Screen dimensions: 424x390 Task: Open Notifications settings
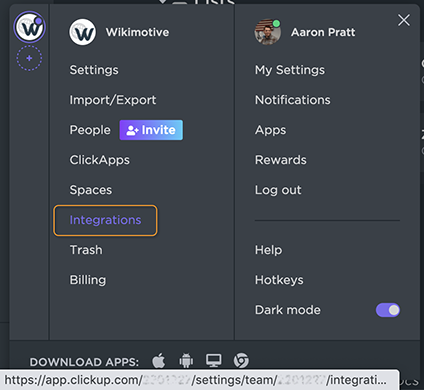[293, 100]
